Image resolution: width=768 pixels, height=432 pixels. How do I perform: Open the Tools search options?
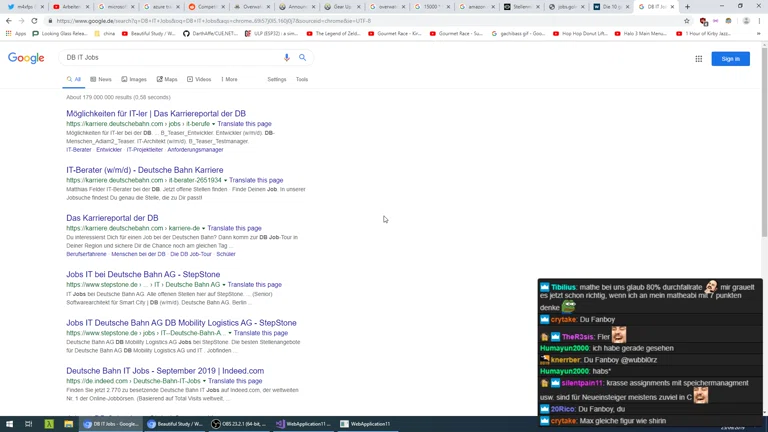301,79
